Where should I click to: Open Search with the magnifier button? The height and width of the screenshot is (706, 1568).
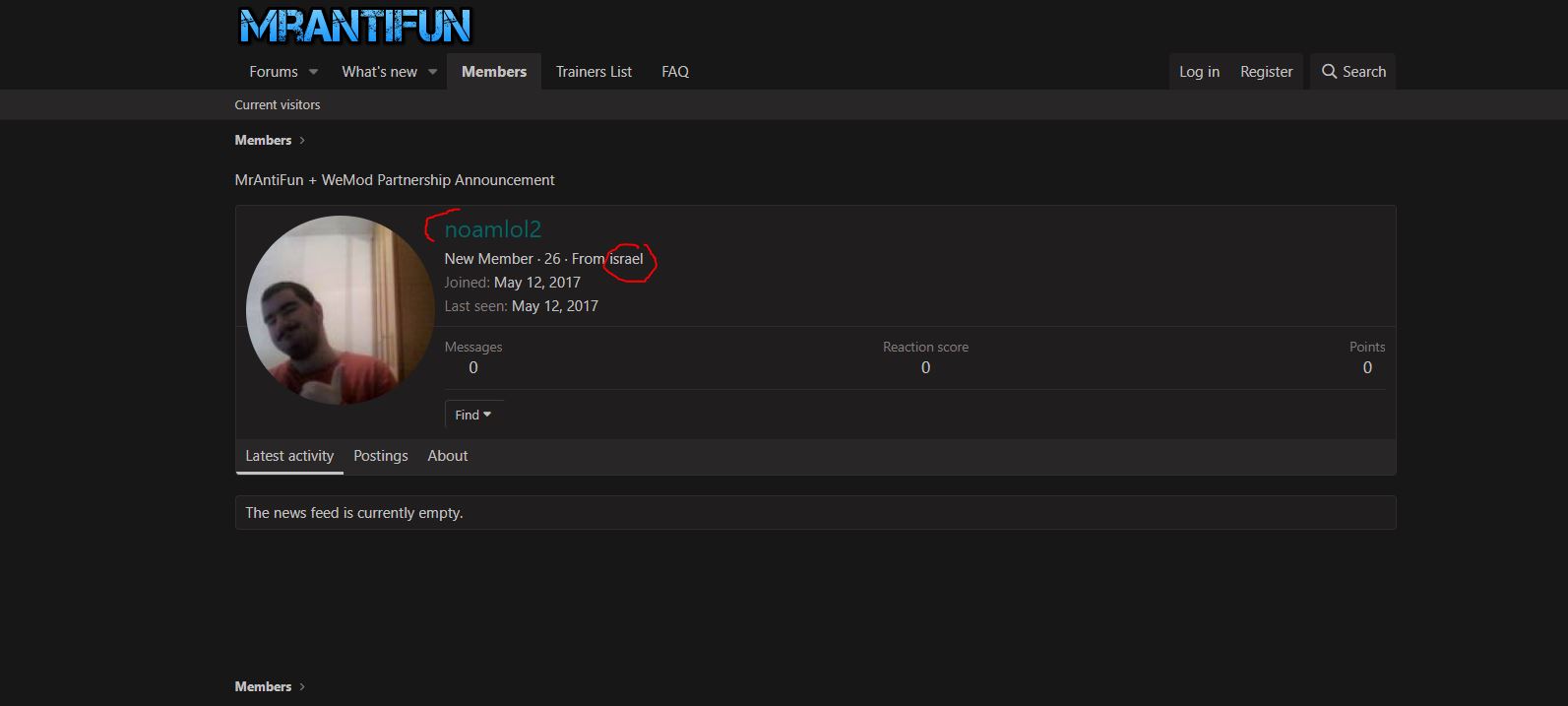point(1353,72)
